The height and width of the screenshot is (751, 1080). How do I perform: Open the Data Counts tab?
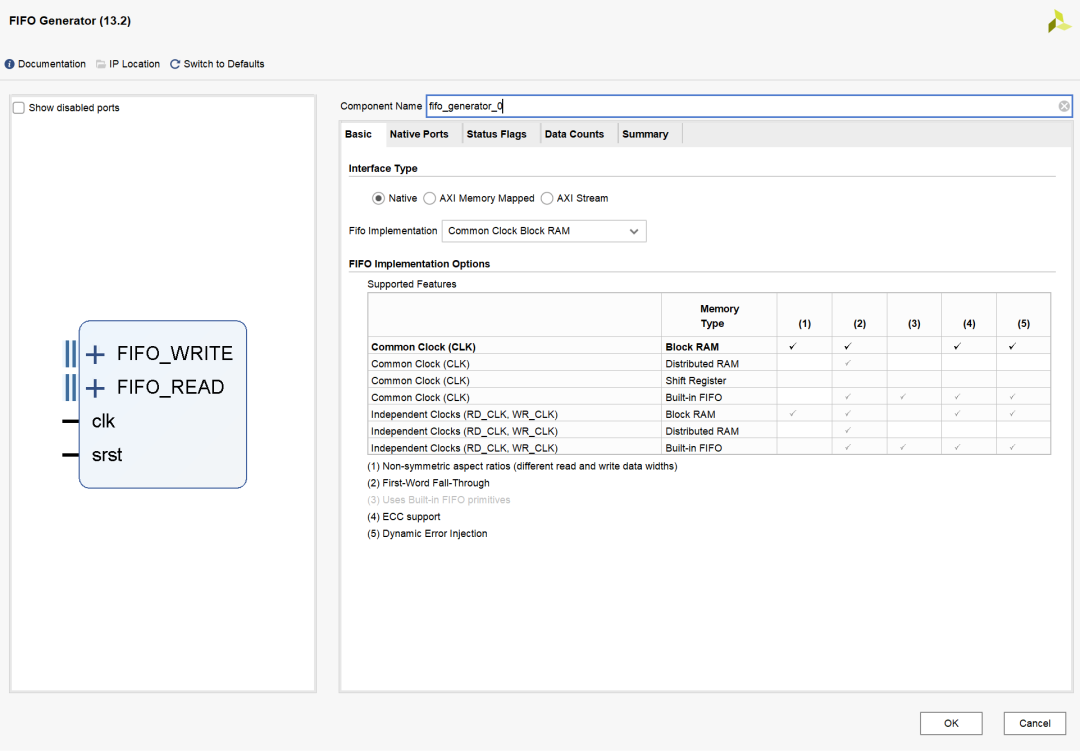[574, 134]
